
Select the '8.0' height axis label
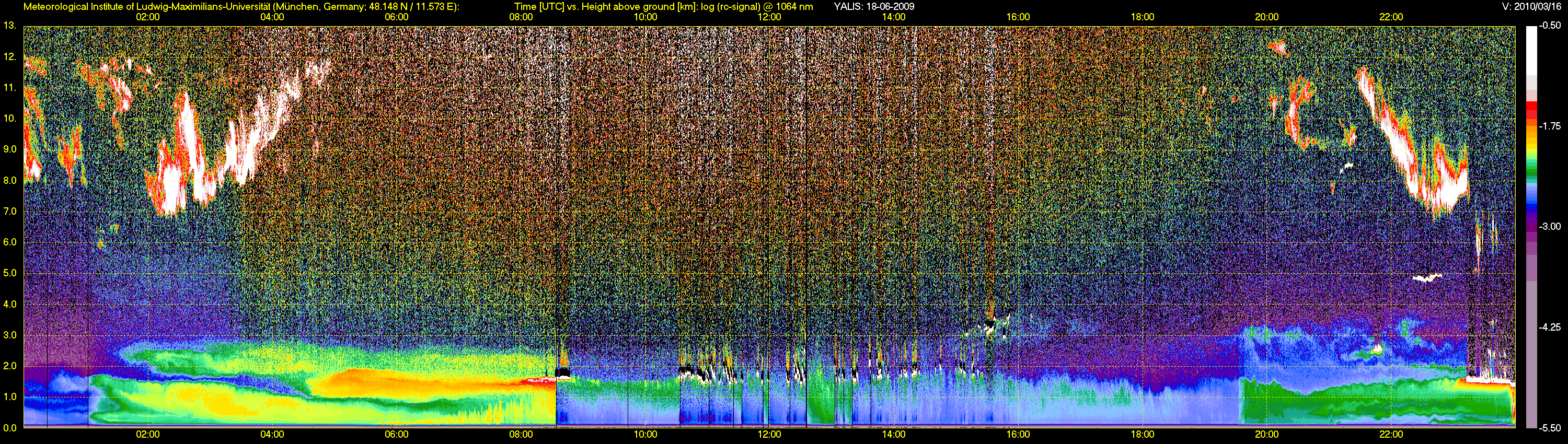10,181
